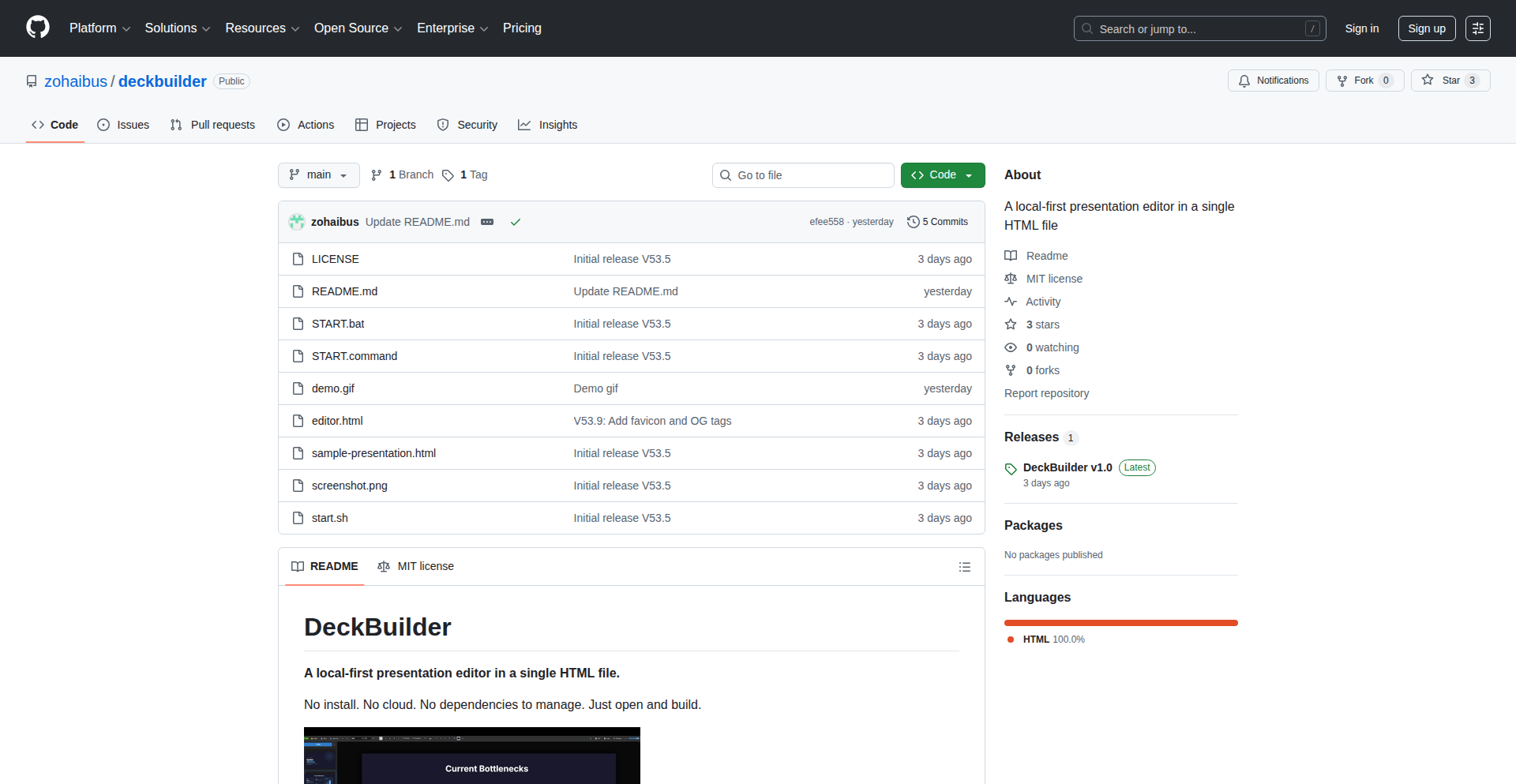1516x784 pixels.
Task: Open the DeckBuilder v1.0 tag icon
Action: coord(1011,468)
